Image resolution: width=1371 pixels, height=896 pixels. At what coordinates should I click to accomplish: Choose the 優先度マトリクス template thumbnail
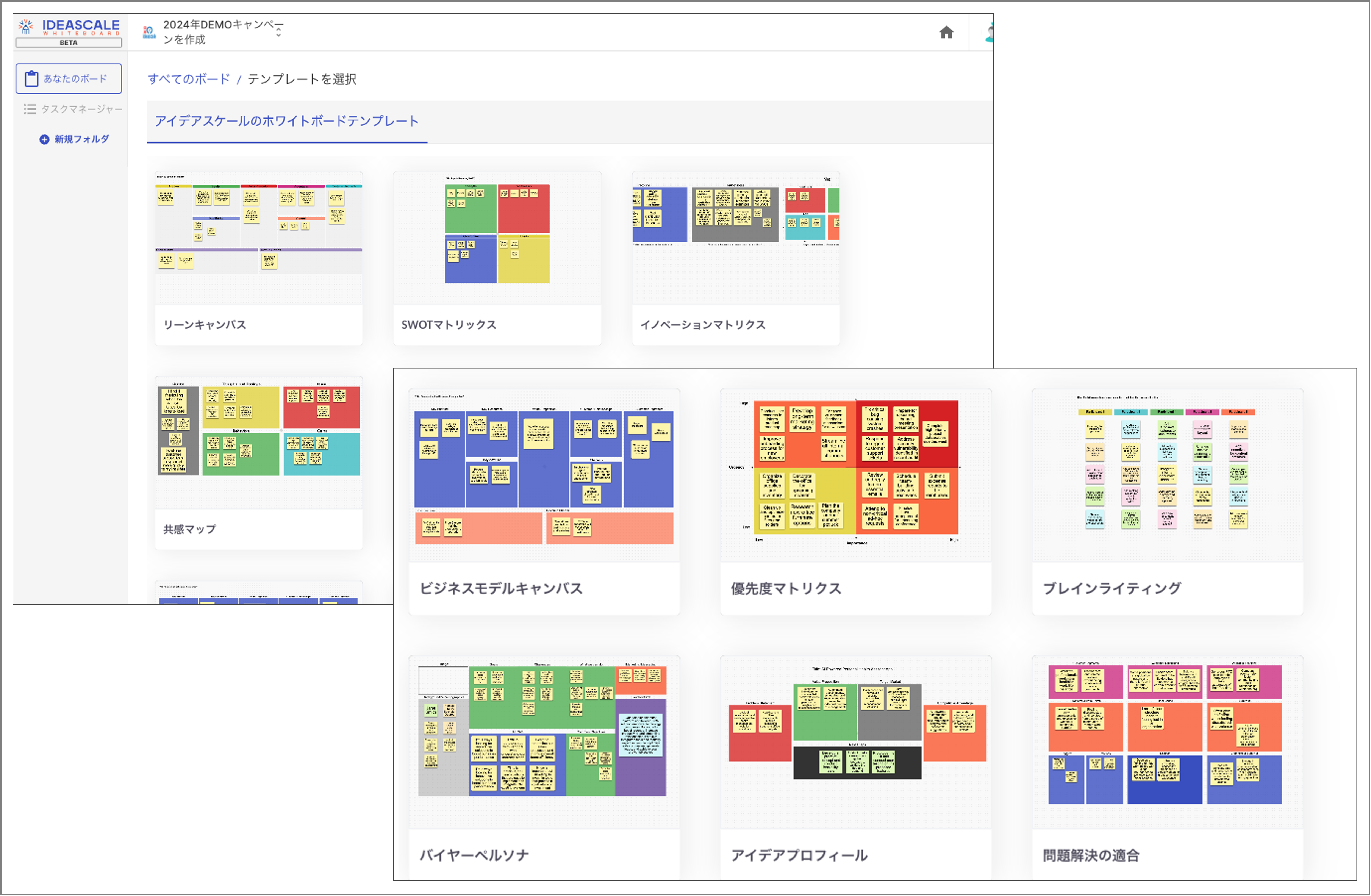coord(856,475)
